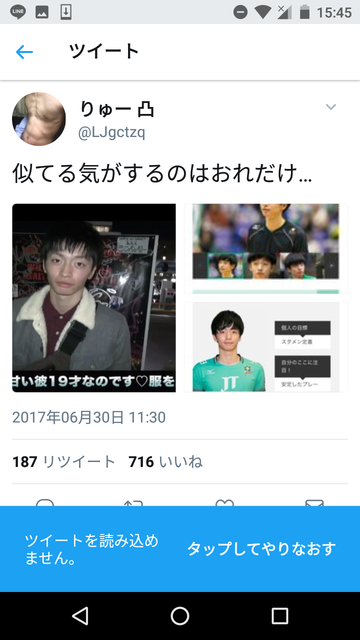Viewport: 360px width, 640px height.
Task: Tap the ツイートを読み込めません message
Action: 91,549
